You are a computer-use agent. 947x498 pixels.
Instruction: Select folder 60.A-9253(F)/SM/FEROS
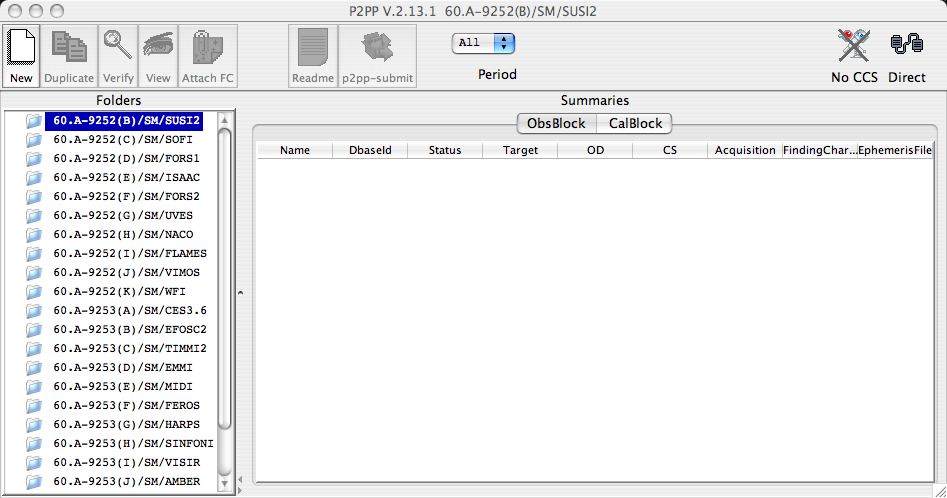pyautogui.click(x=126, y=406)
